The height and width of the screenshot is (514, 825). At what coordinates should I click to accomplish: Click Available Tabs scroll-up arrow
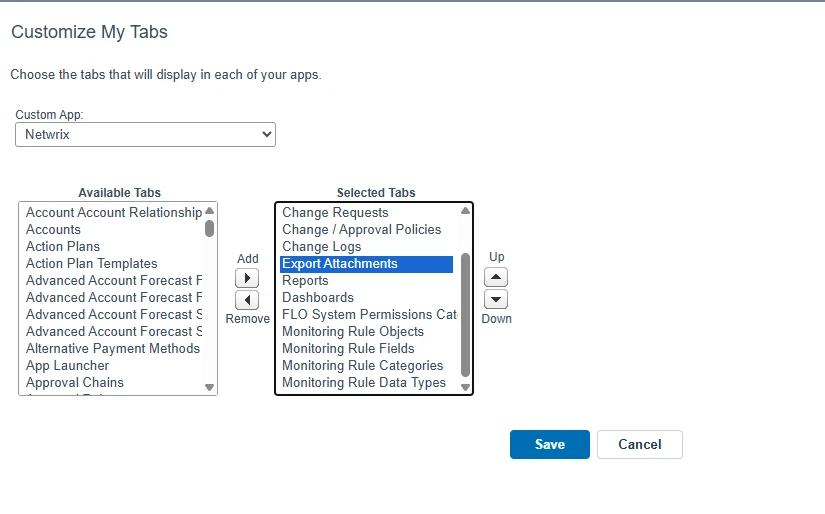tap(210, 212)
